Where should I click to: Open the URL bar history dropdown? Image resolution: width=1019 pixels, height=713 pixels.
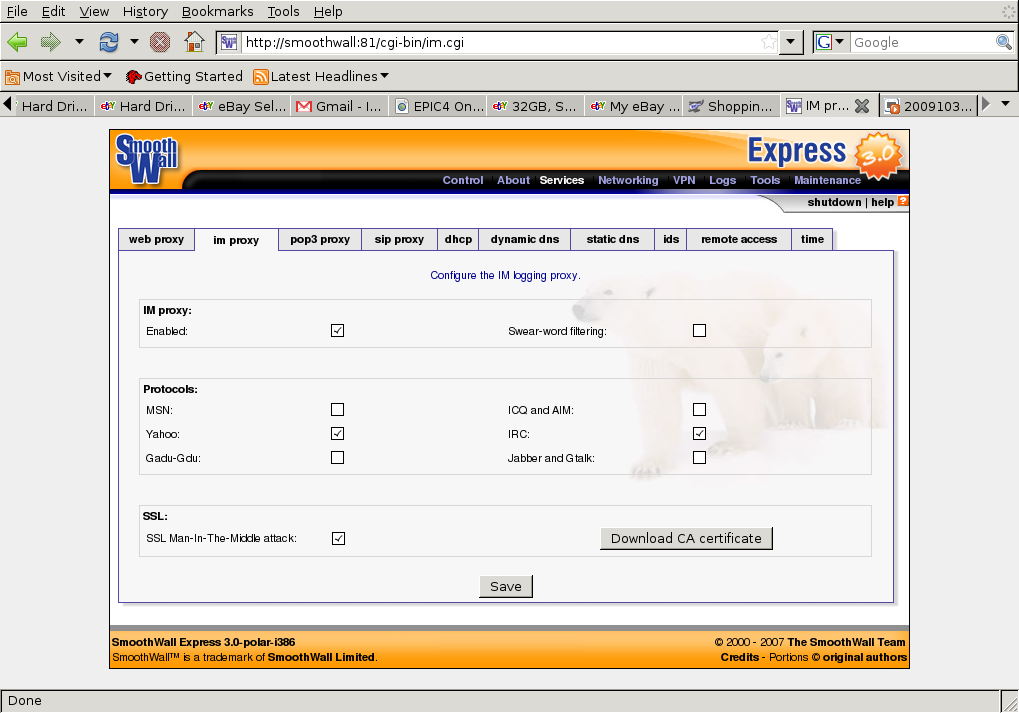coord(791,42)
